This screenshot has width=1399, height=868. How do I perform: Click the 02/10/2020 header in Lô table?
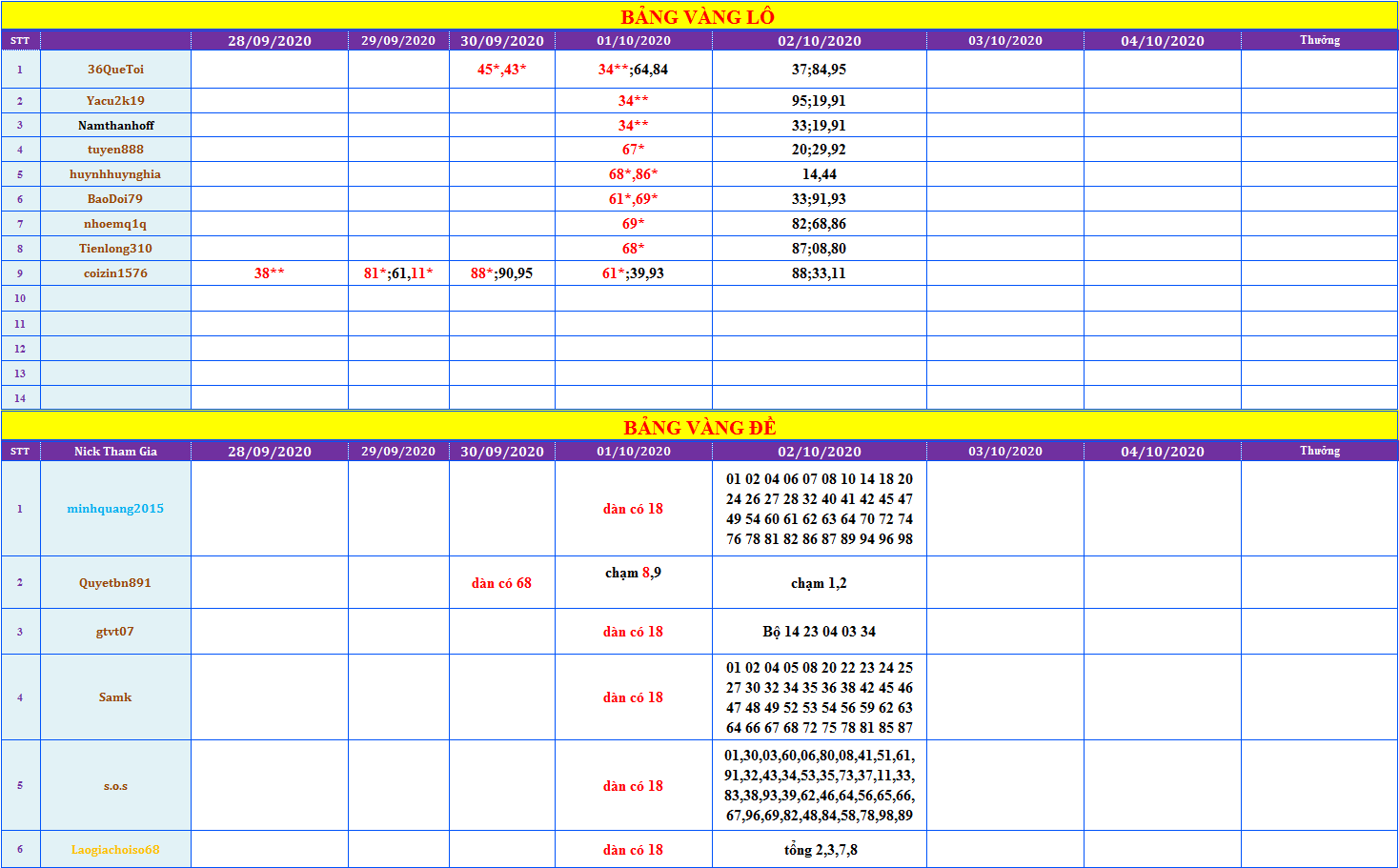pyautogui.click(x=820, y=40)
